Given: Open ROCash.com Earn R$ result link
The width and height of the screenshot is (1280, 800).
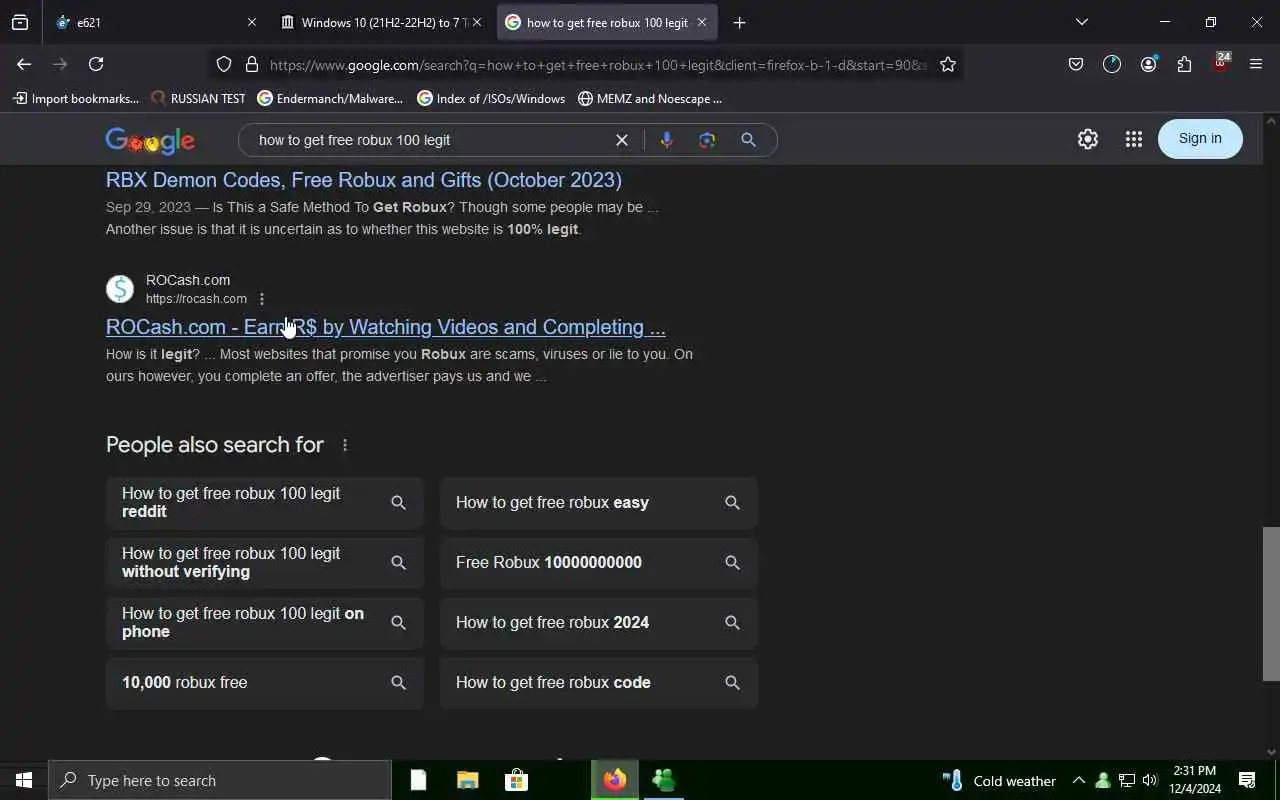Looking at the screenshot, I should [x=385, y=327].
